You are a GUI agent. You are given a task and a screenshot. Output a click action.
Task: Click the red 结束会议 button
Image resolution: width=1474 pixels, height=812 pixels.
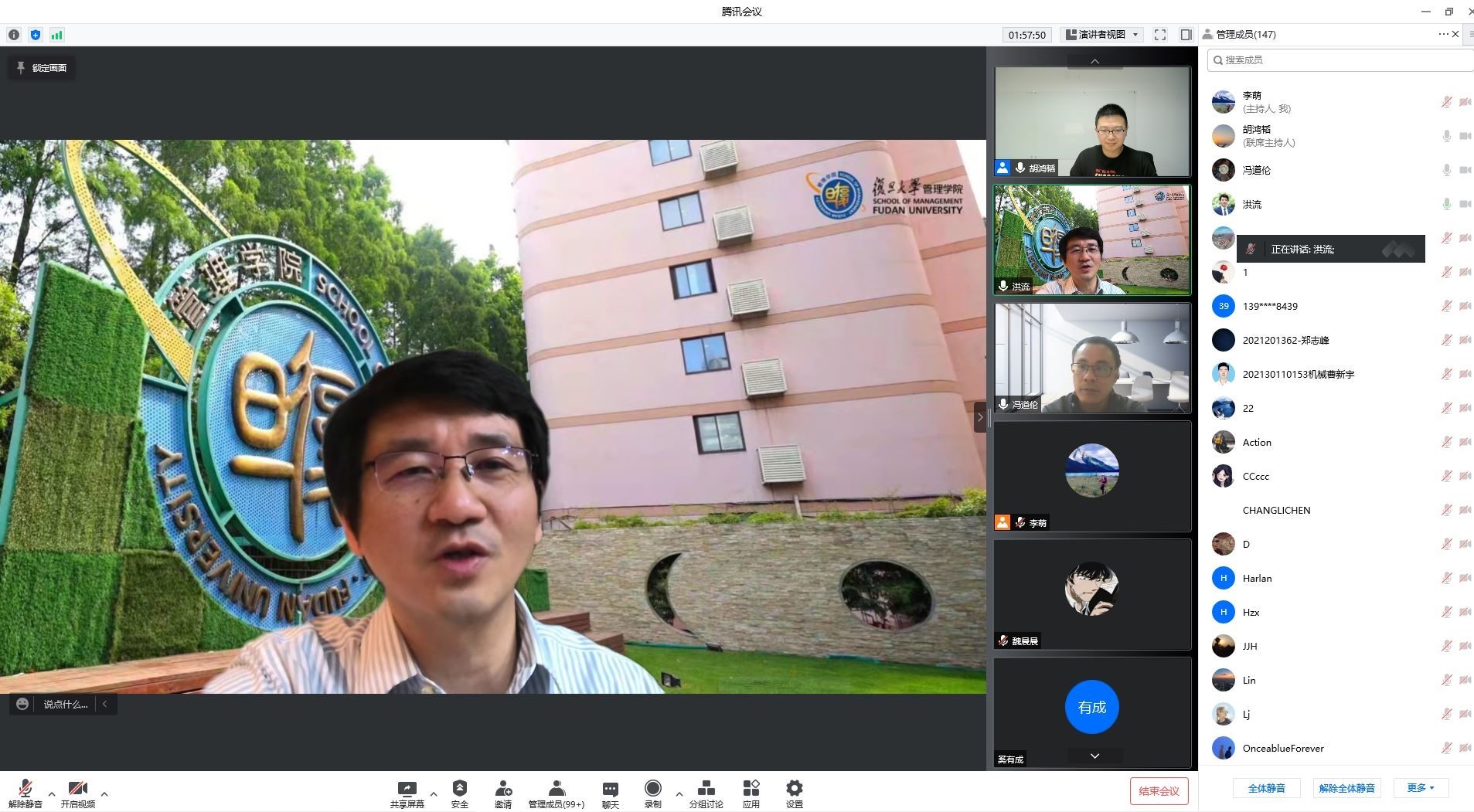coord(1158,790)
